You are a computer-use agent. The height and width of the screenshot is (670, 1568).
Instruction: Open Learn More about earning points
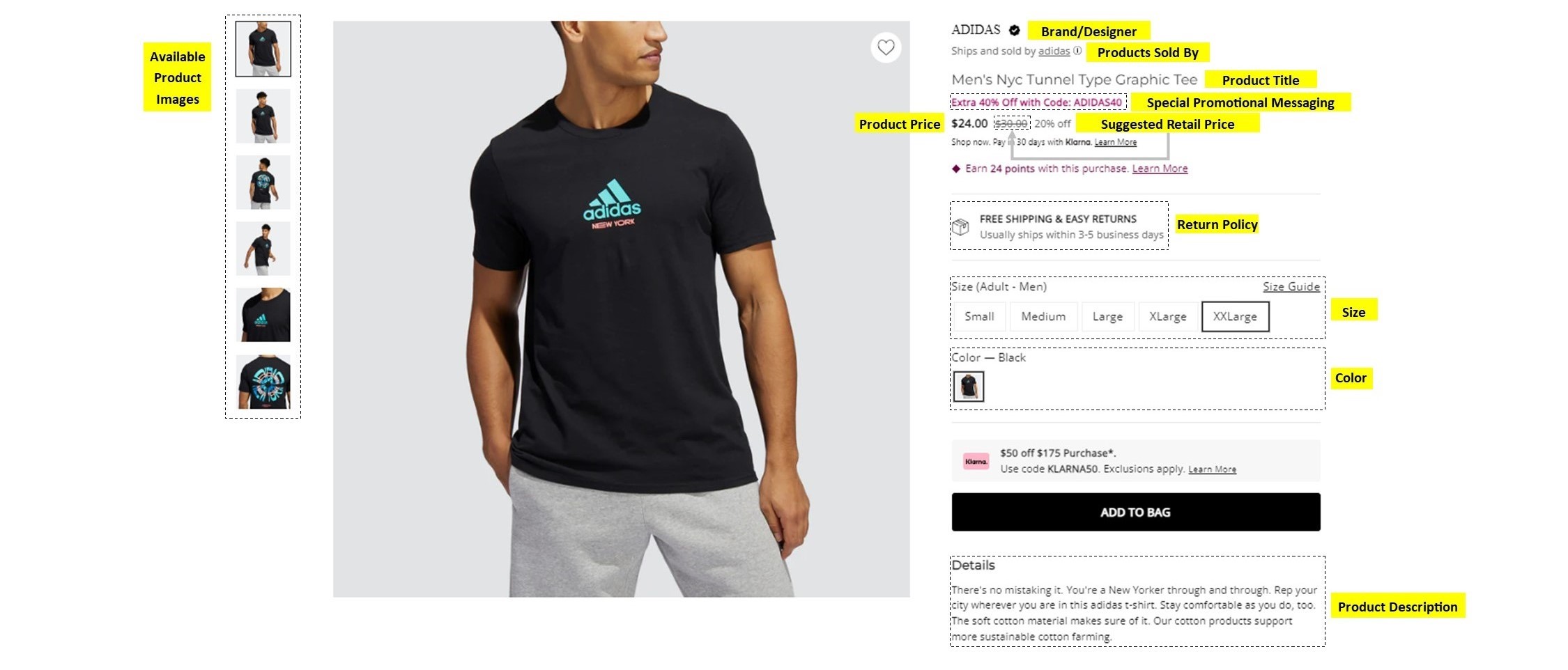tap(1160, 169)
